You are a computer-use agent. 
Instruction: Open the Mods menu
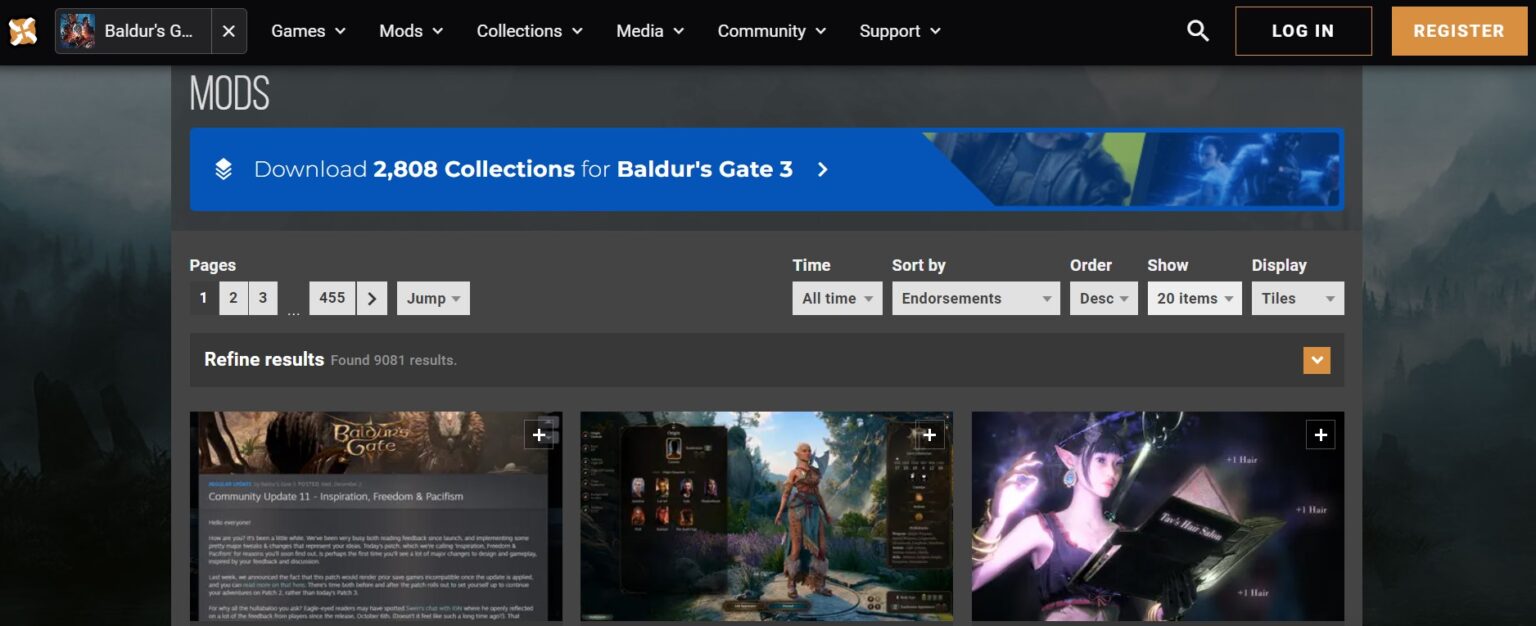coord(411,31)
